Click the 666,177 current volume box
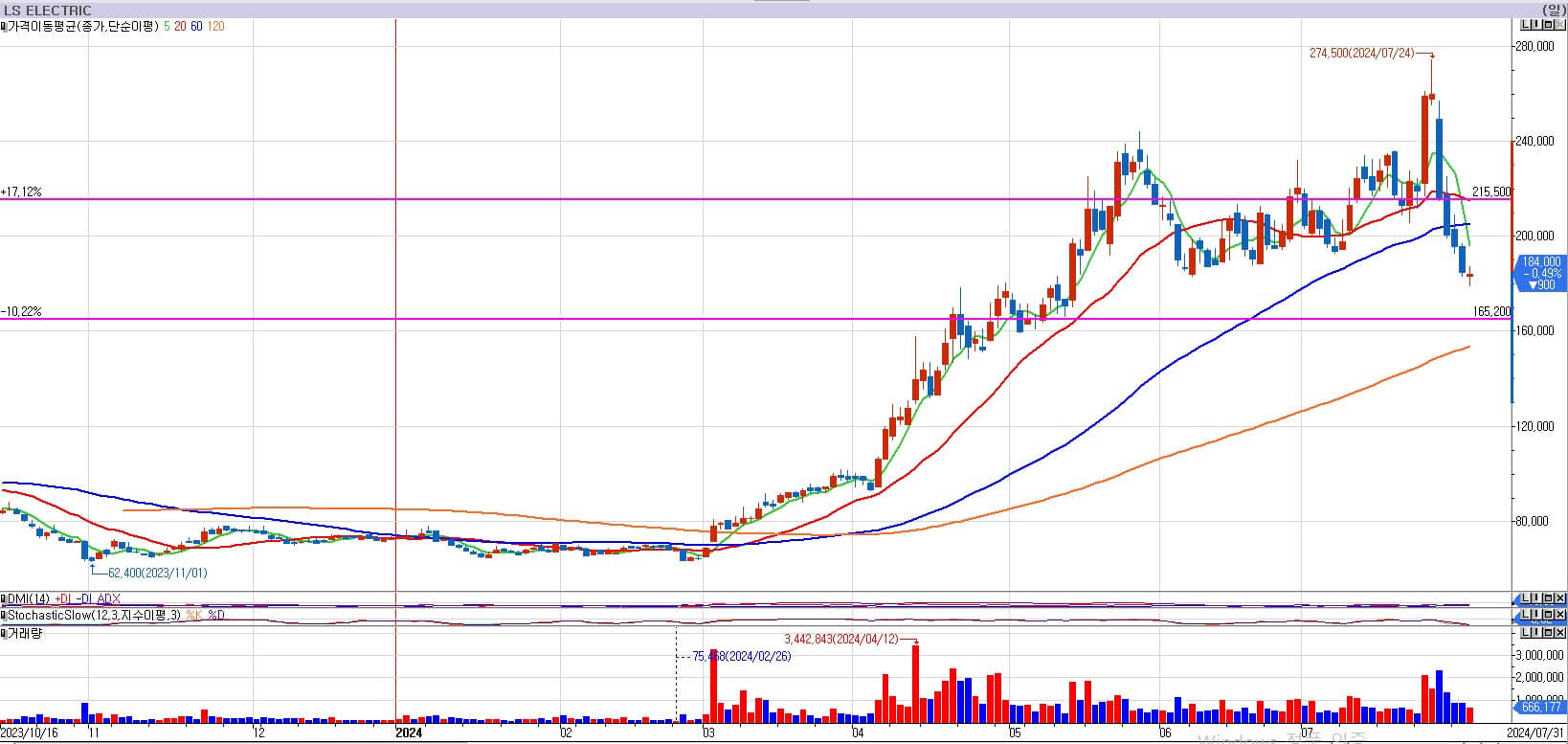 click(x=1541, y=708)
